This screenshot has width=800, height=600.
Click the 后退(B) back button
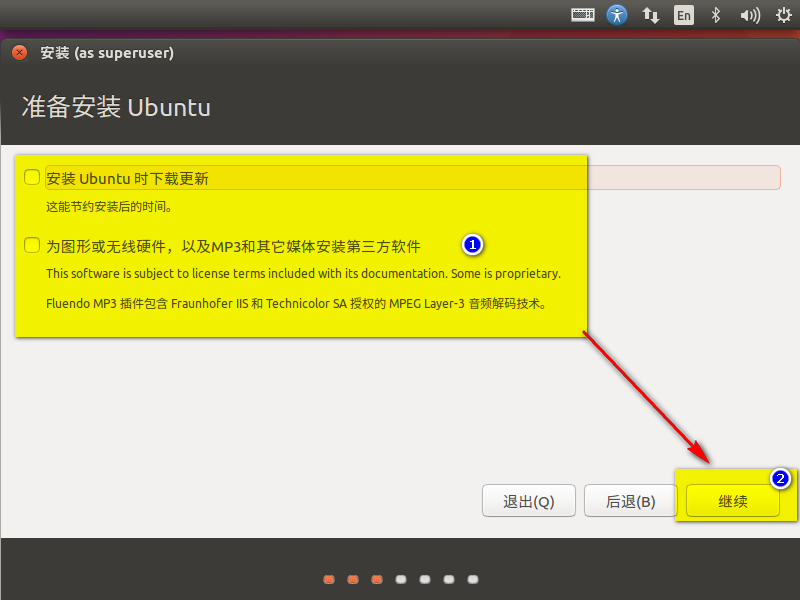(x=631, y=501)
